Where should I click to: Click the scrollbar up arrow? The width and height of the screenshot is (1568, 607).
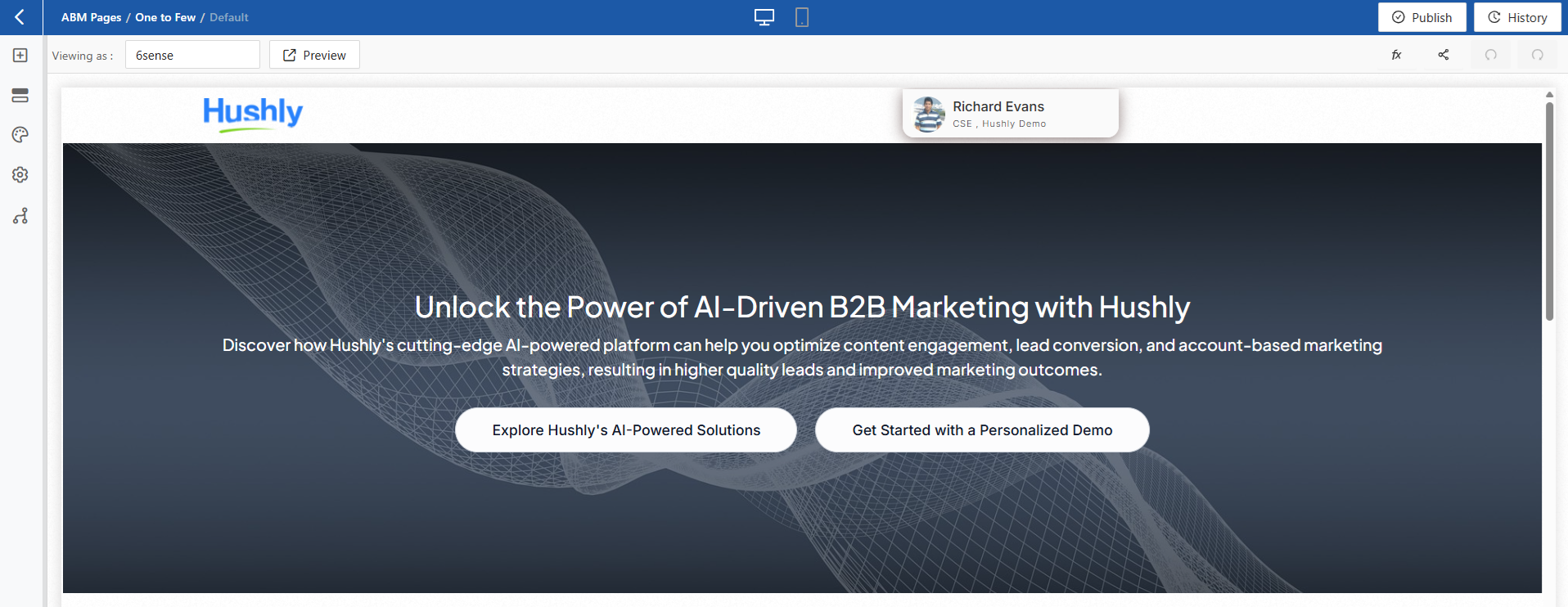[1549, 95]
